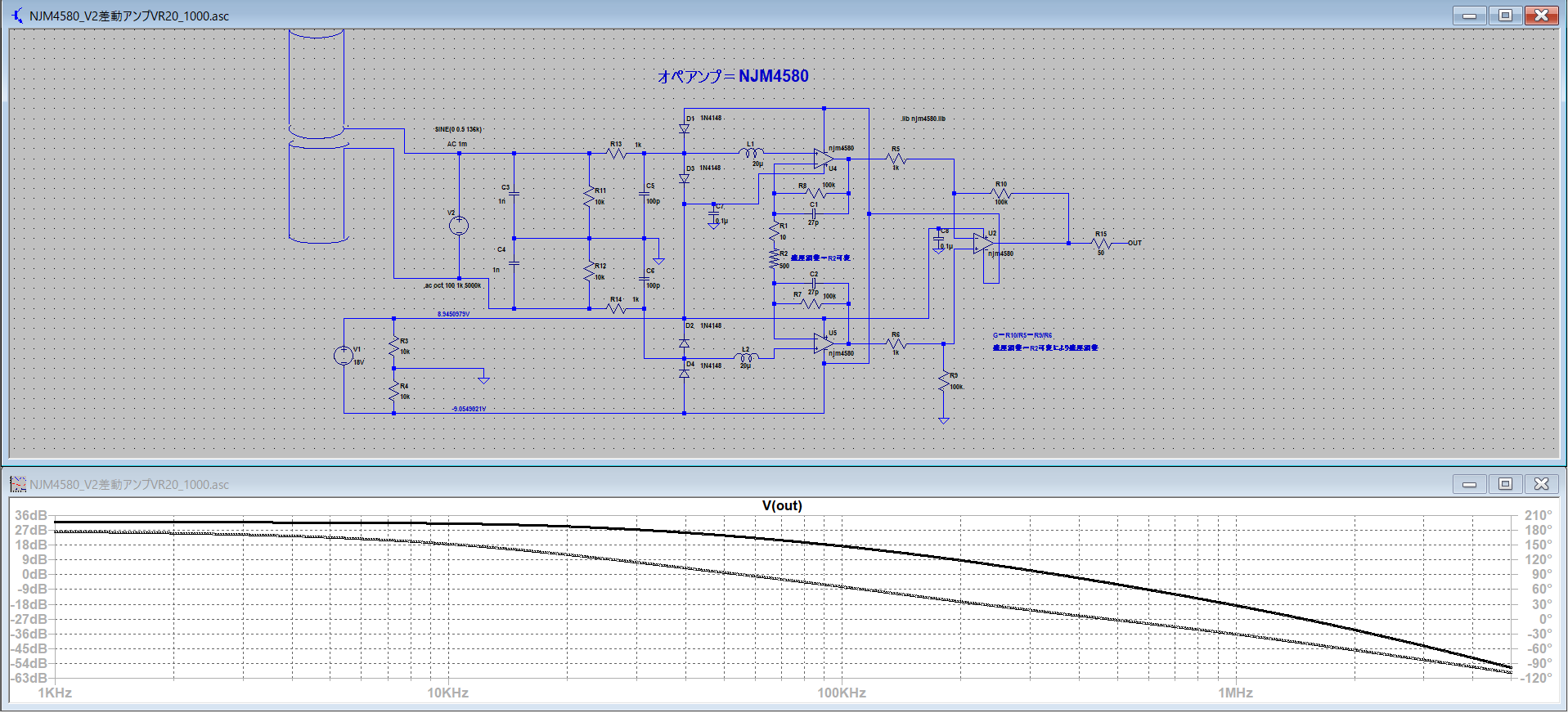Click the 36dB label on magnitude axis

coord(30,515)
